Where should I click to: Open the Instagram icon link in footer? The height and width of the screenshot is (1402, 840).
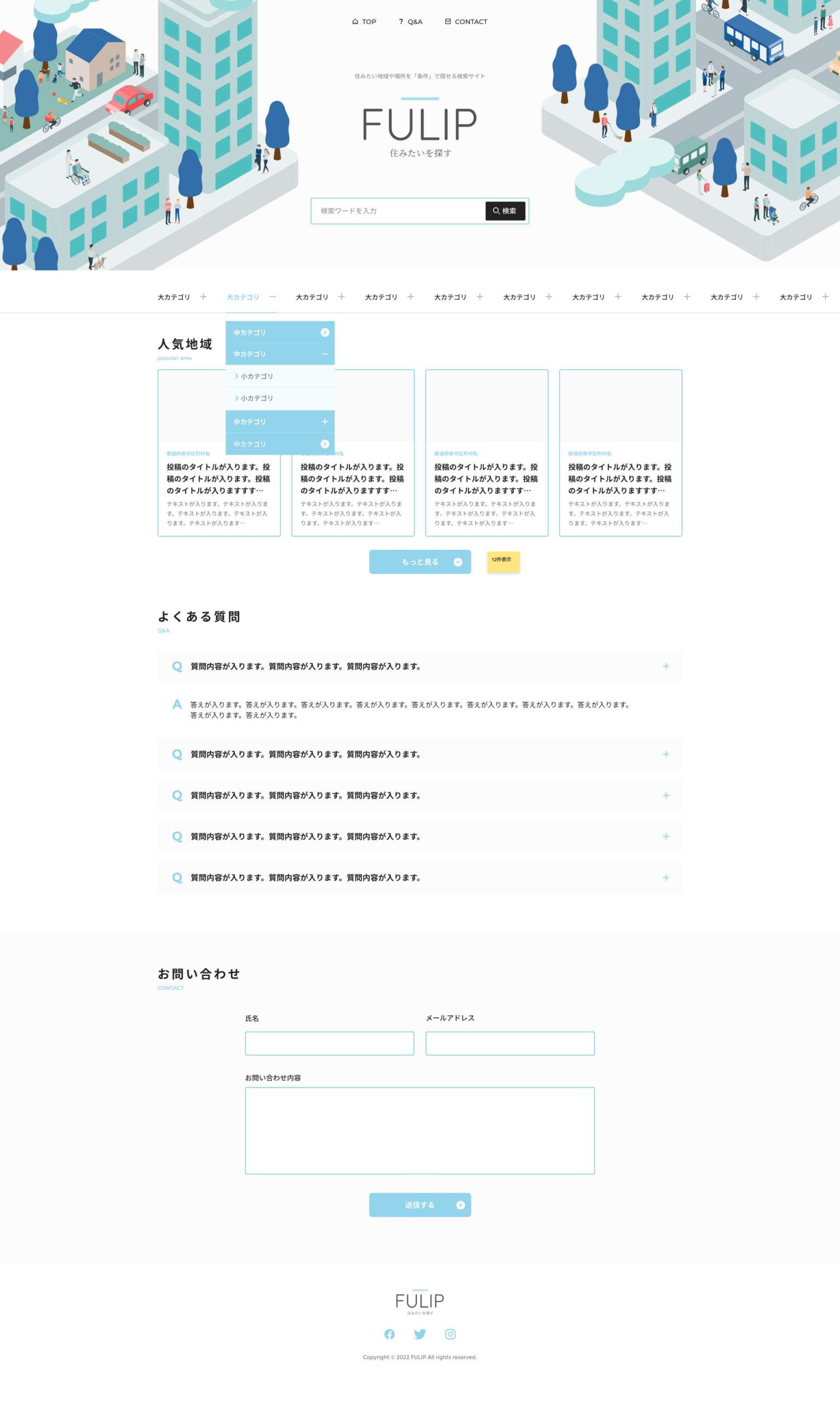[x=450, y=1334]
